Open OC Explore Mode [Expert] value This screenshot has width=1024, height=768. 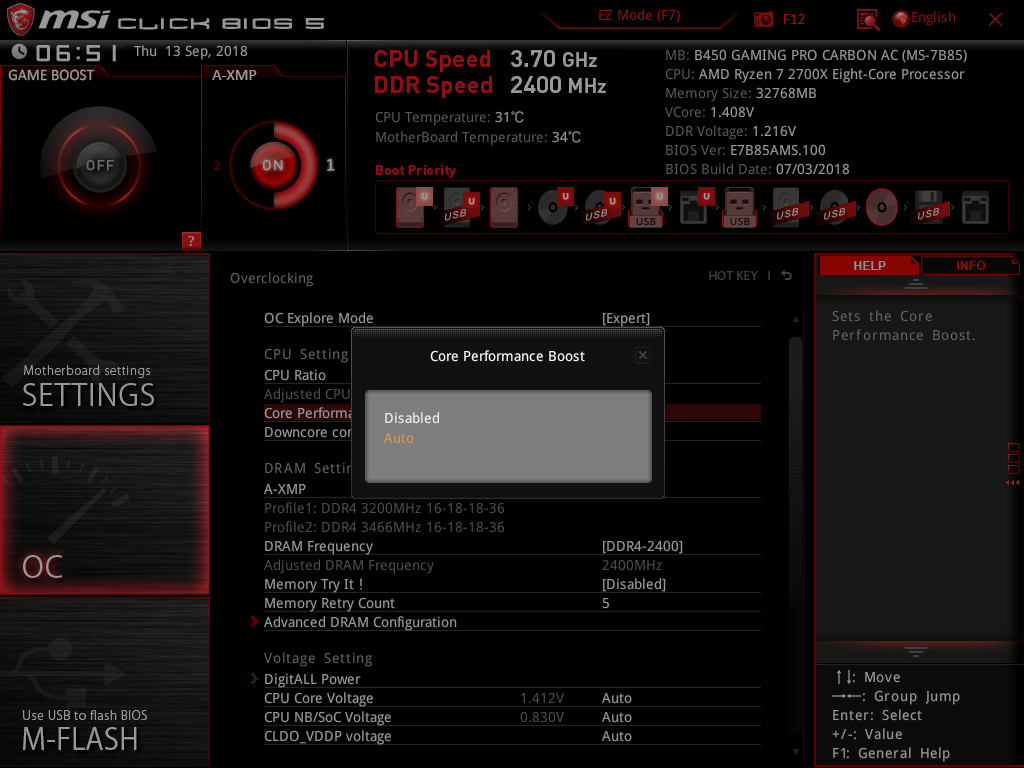tap(626, 318)
